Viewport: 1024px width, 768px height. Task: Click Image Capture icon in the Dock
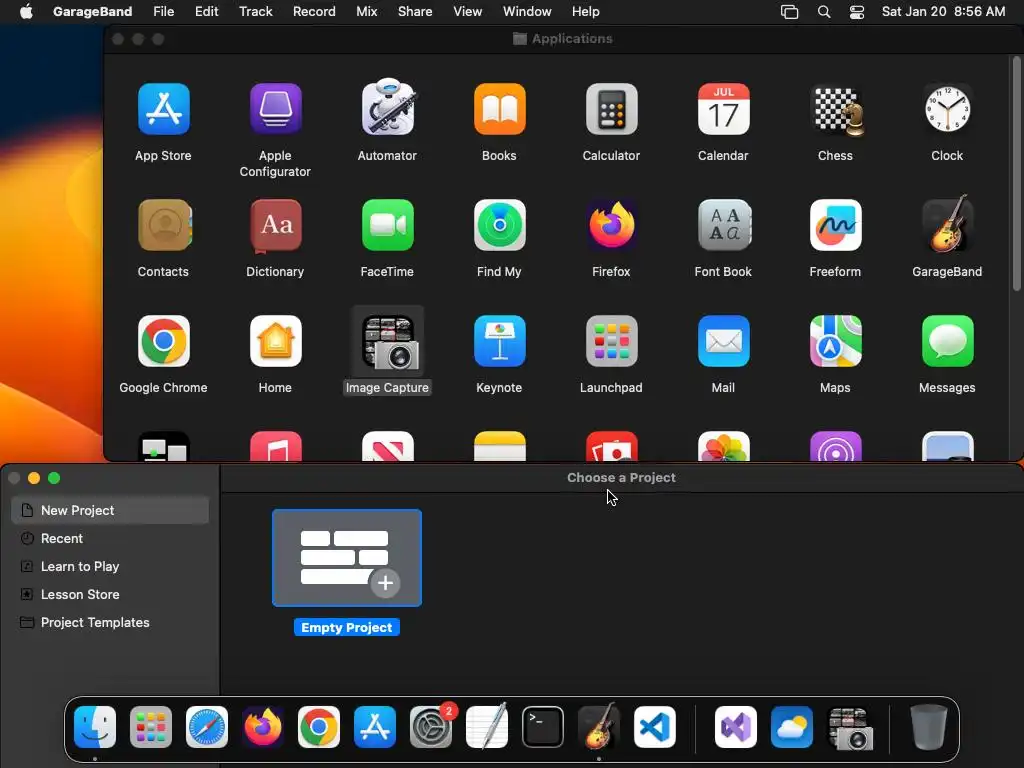(x=851, y=728)
